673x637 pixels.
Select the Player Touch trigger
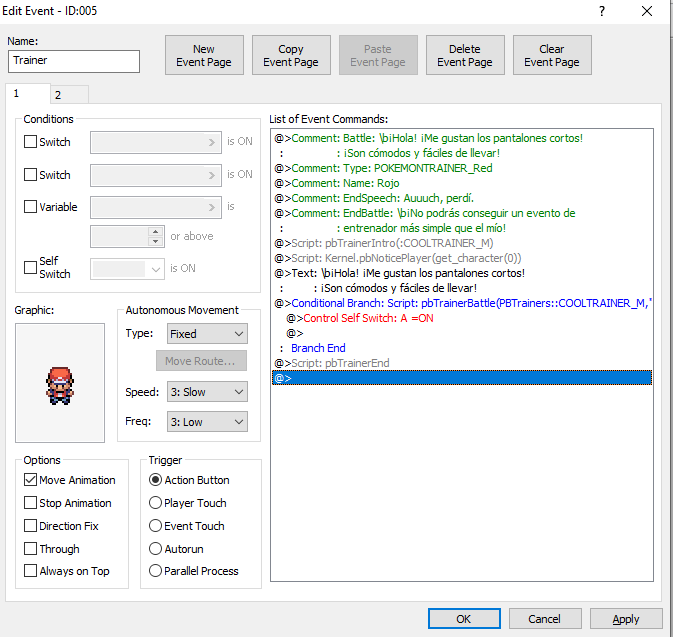155,503
